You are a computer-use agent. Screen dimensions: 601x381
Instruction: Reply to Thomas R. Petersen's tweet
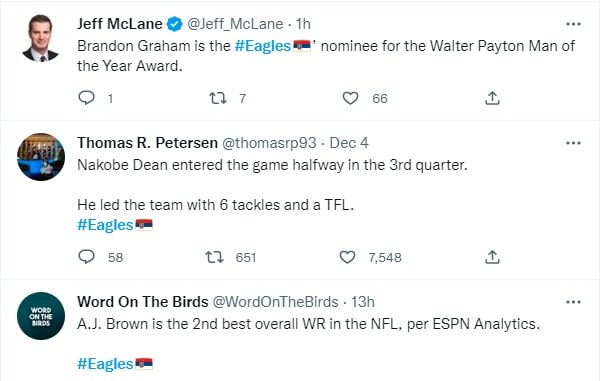[x=86, y=257]
